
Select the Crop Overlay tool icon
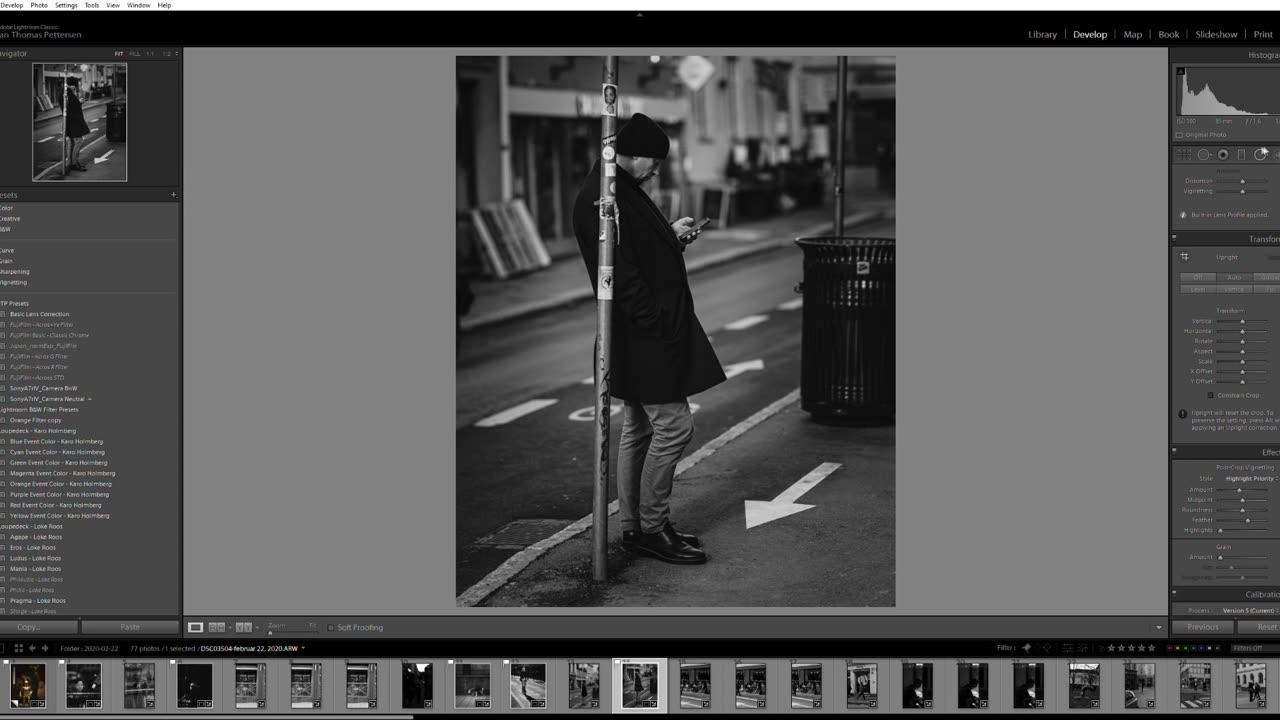click(x=1185, y=154)
